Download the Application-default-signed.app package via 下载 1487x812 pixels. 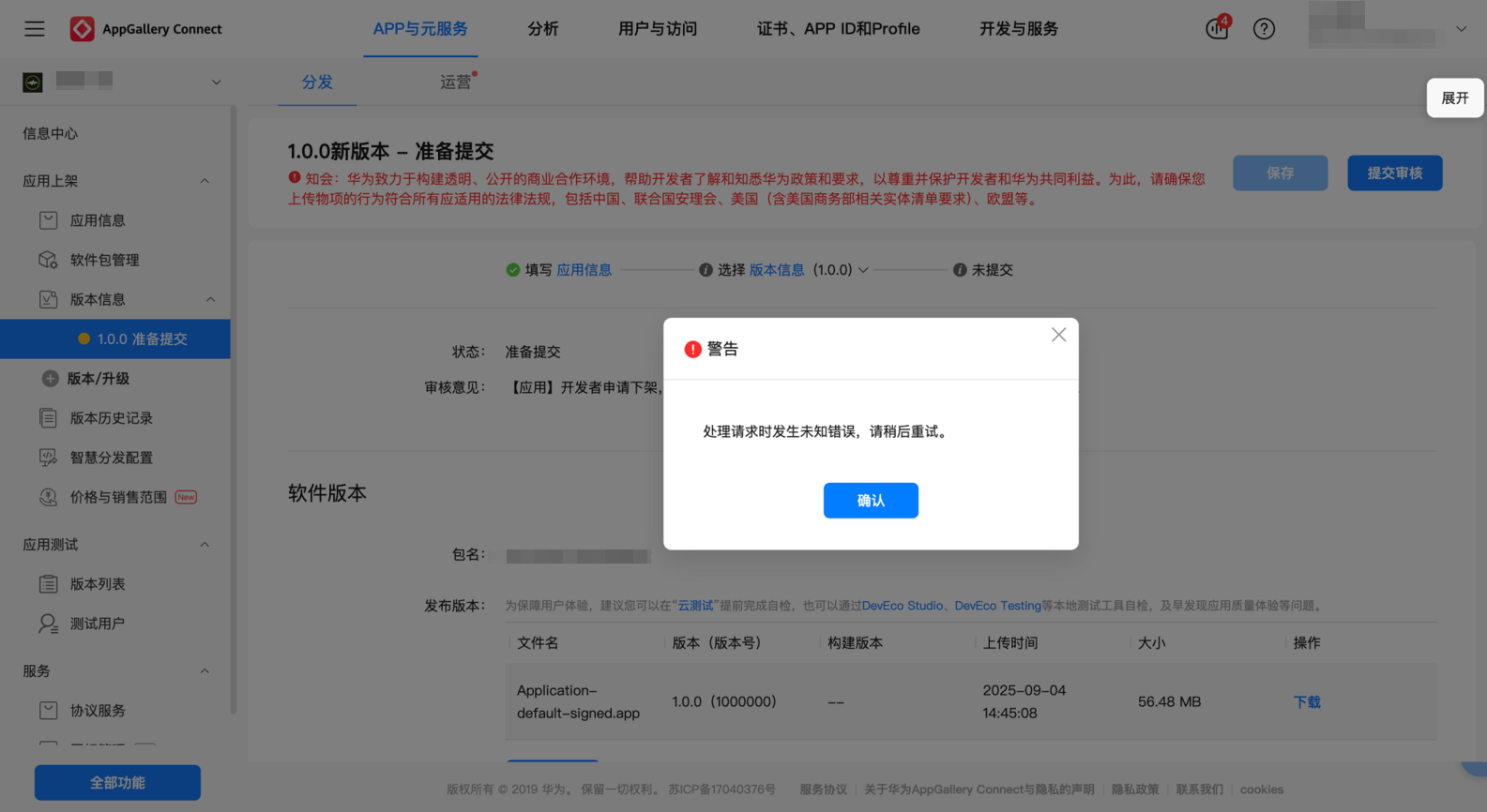[1307, 702]
